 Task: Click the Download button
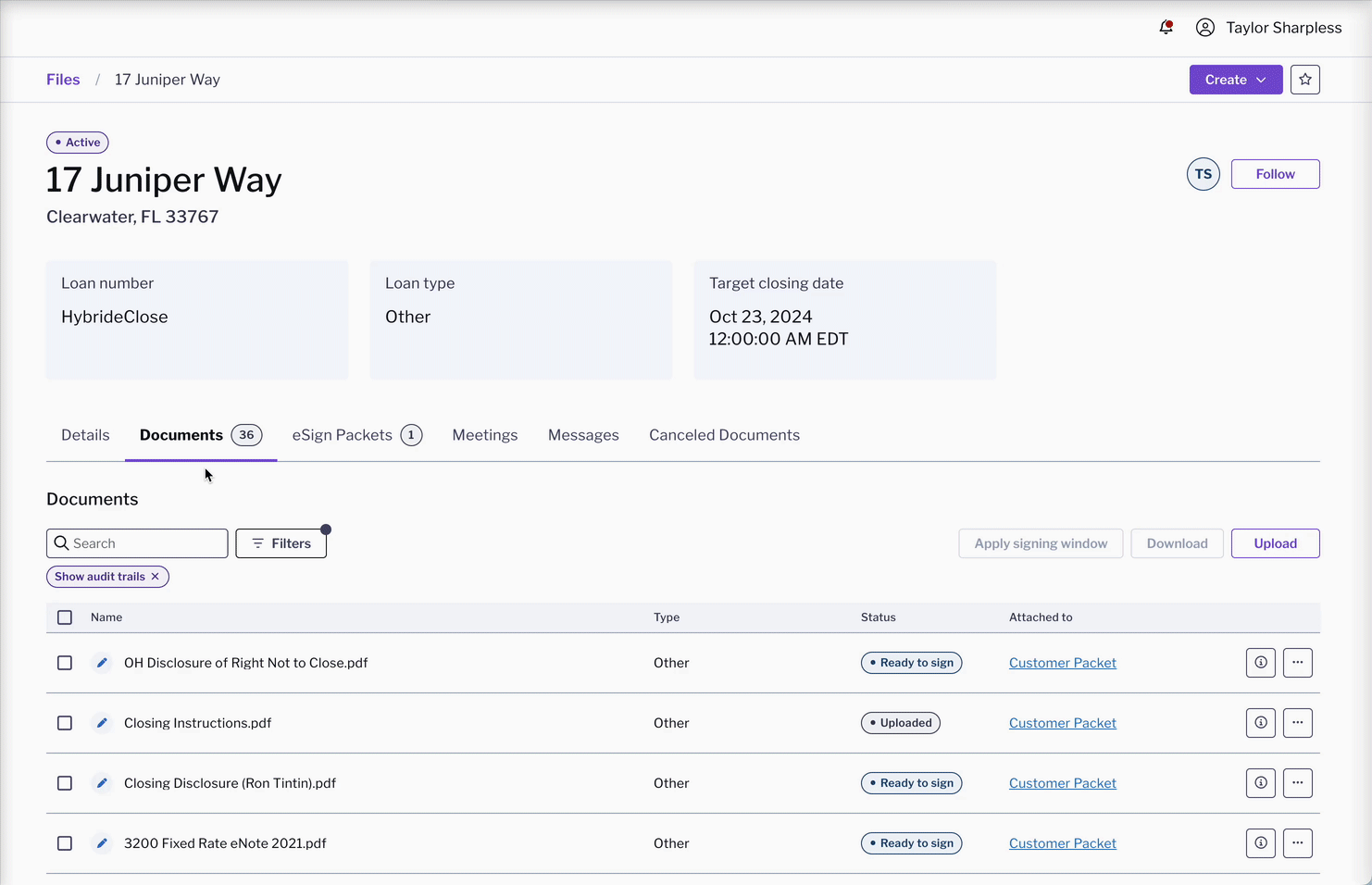tap(1178, 543)
